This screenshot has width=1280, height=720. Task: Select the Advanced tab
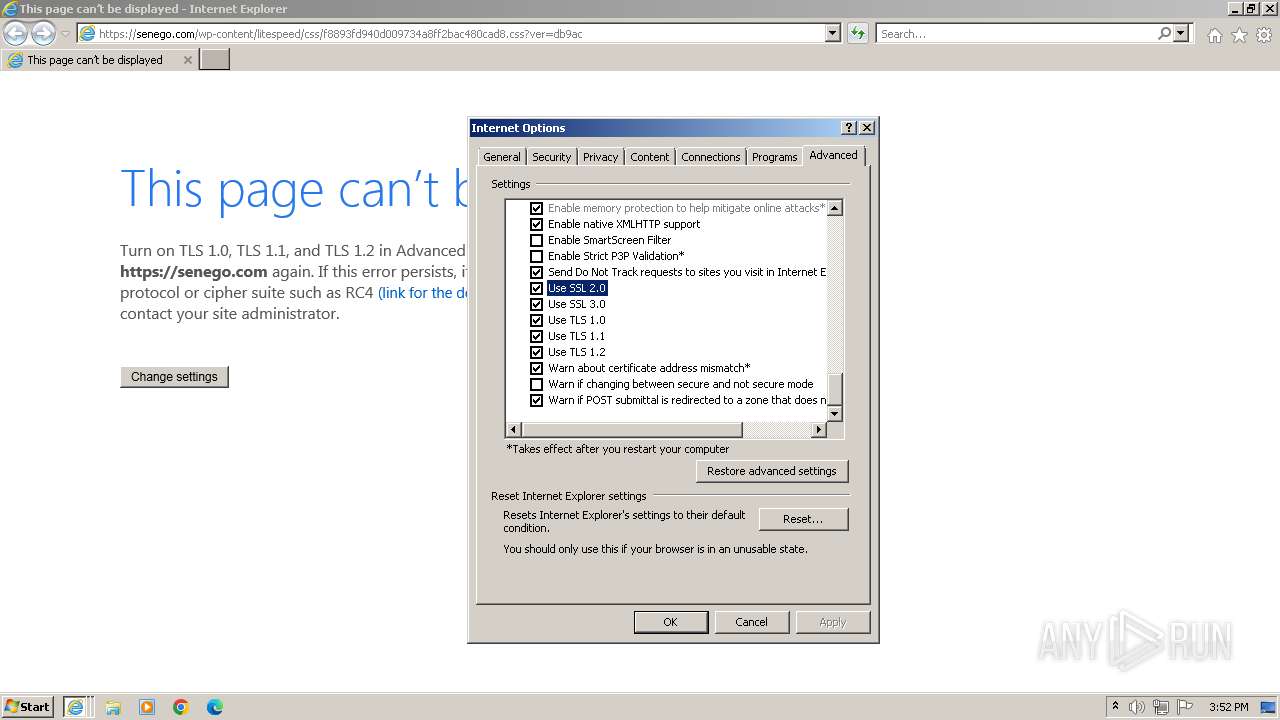click(833, 155)
